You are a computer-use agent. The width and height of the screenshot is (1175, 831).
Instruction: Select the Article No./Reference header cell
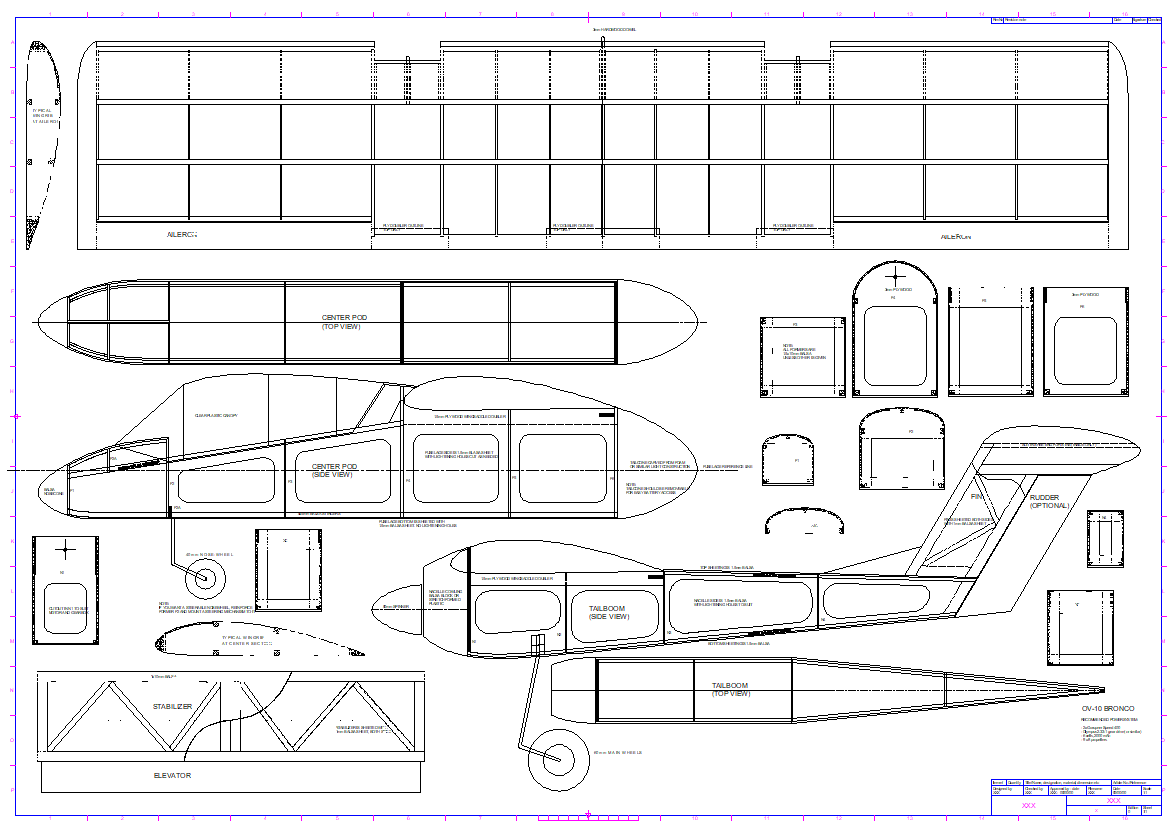click(x=1136, y=782)
